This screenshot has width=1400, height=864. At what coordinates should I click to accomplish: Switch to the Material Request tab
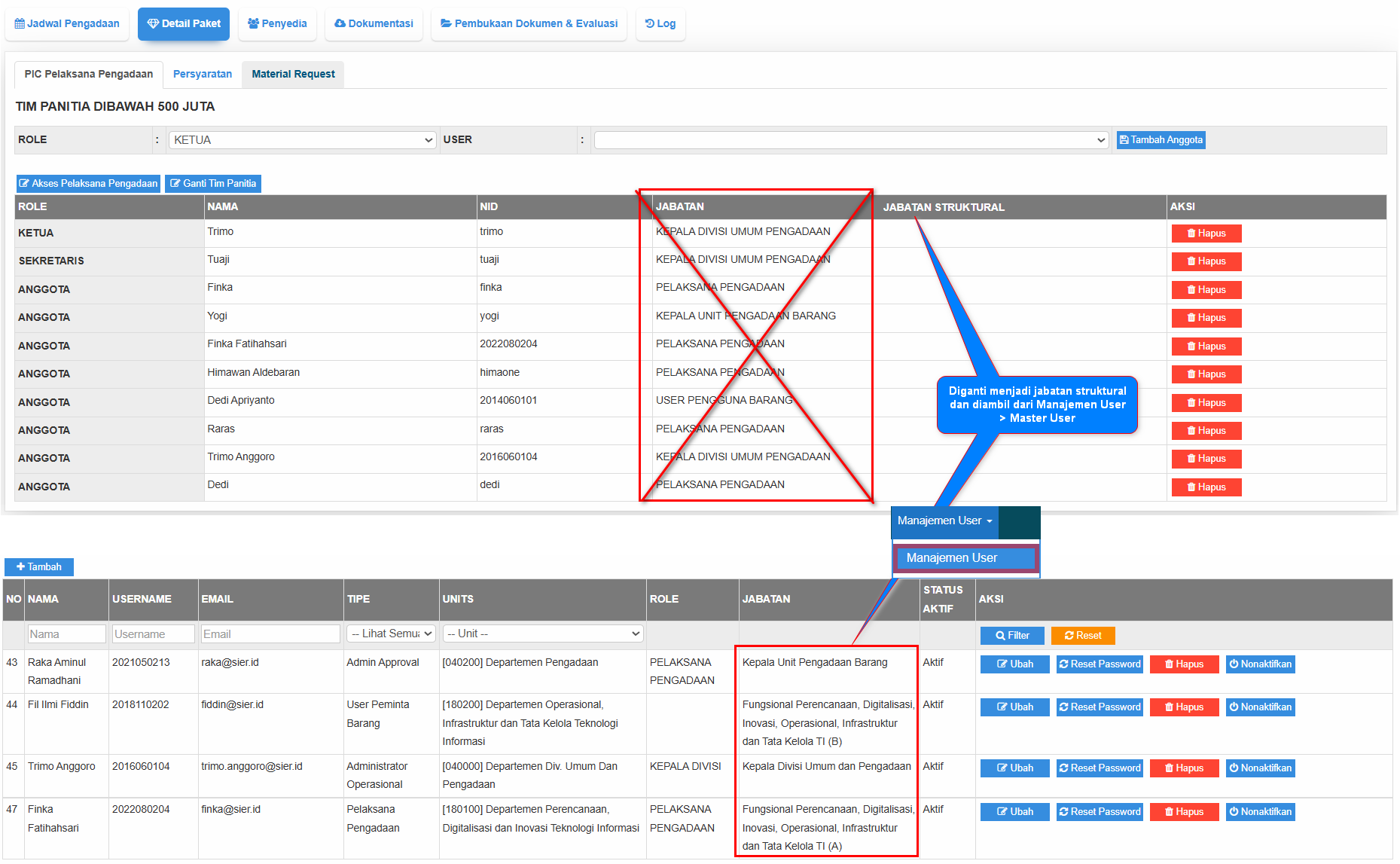click(x=293, y=74)
